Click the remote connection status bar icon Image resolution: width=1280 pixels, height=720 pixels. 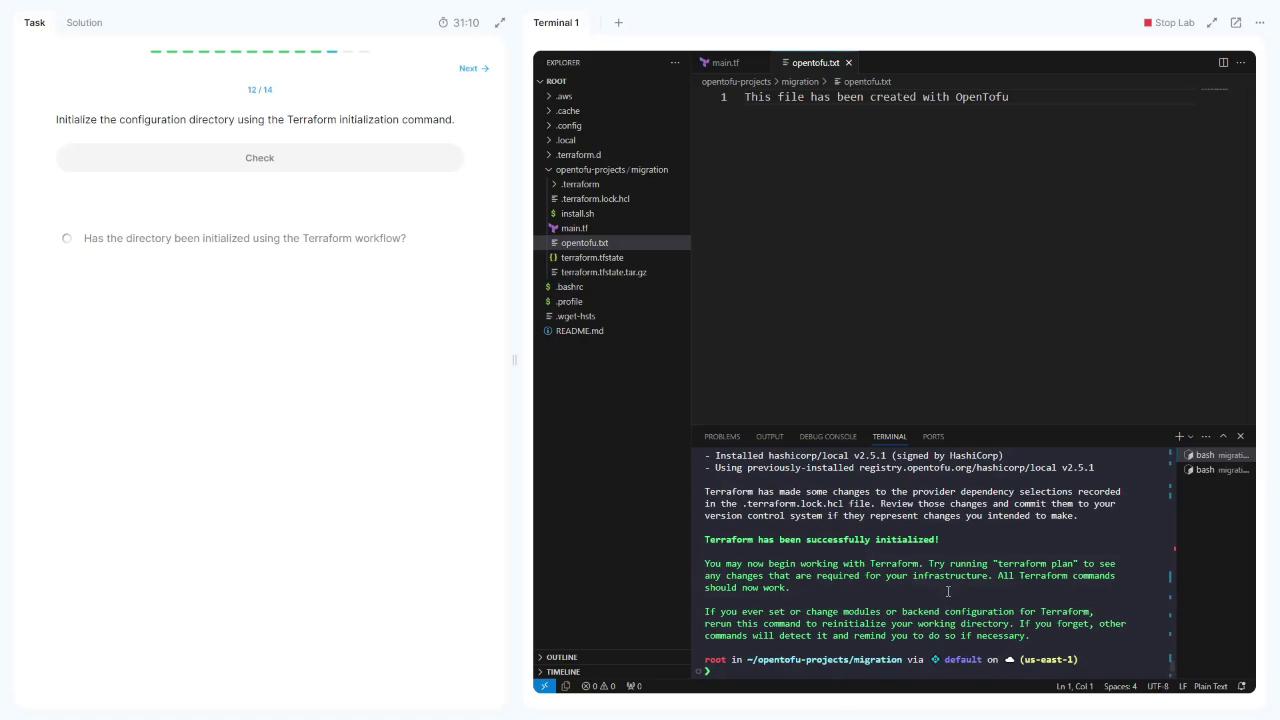point(545,686)
